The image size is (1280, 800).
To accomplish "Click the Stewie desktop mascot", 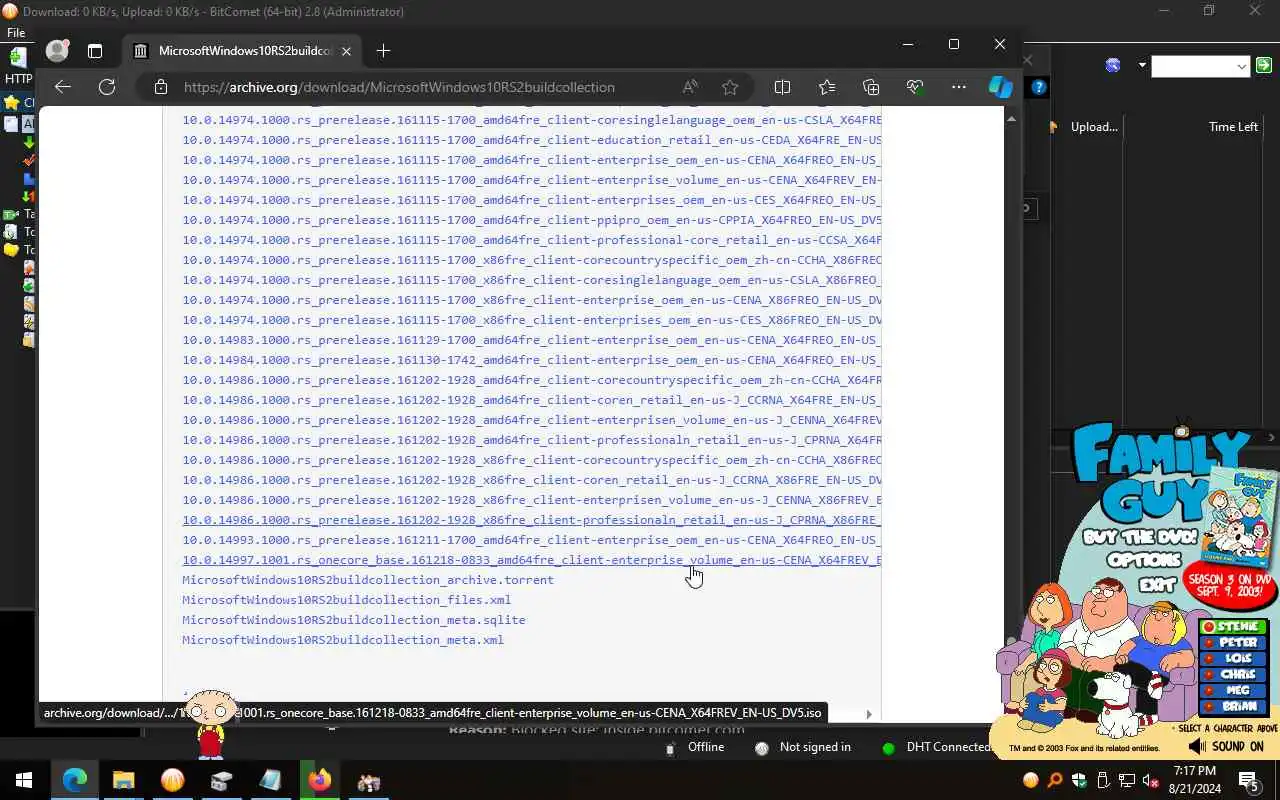I will [210, 724].
